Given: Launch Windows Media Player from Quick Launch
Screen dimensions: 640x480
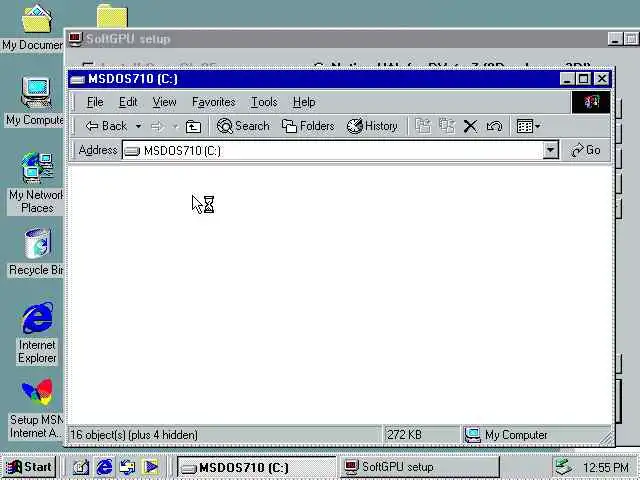Looking at the screenshot, I should tap(151, 467).
